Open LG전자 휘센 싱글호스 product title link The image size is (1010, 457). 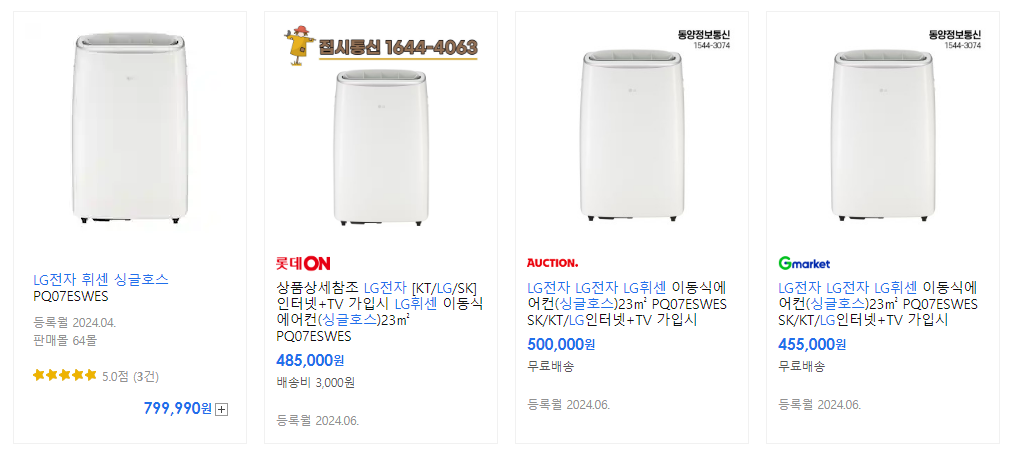click(100, 288)
